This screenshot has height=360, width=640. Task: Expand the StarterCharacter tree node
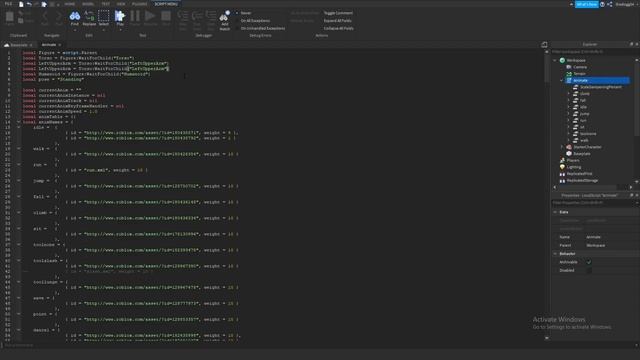[x=562, y=147]
